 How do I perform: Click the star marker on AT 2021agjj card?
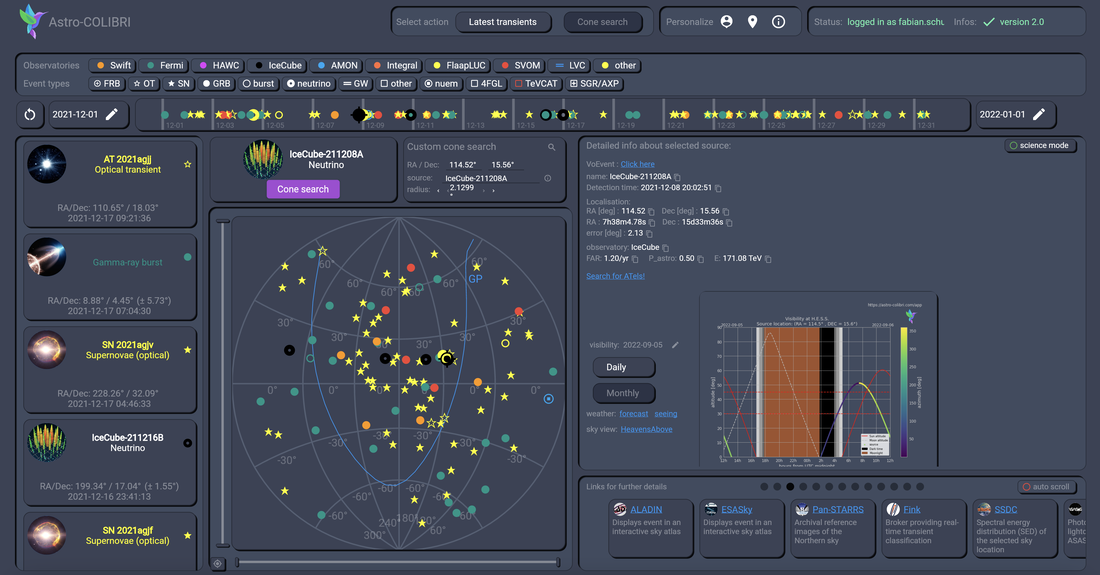(x=187, y=164)
